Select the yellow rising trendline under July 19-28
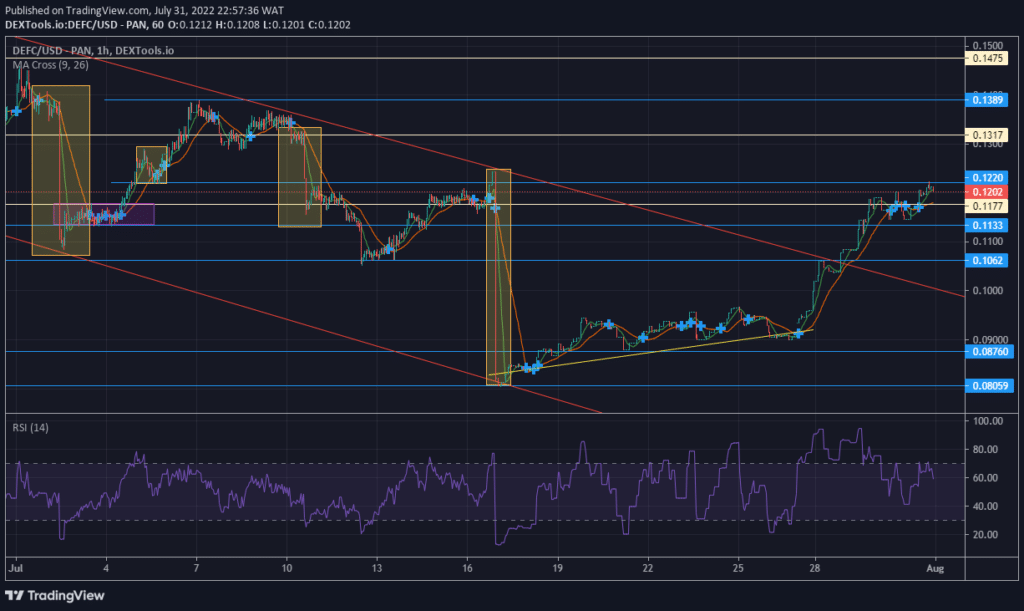The height and width of the screenshot is (611, 1024). coord(651,352)
